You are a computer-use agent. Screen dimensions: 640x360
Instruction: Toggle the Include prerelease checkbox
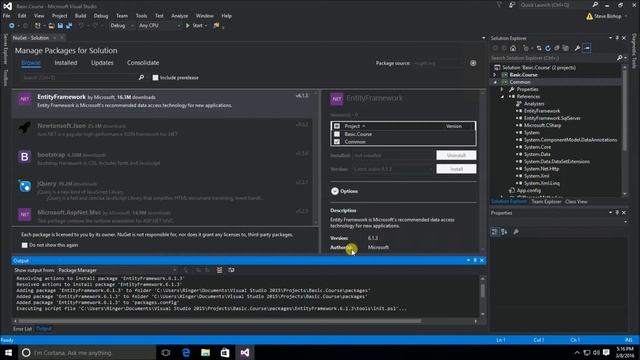[x=155, y=78]
